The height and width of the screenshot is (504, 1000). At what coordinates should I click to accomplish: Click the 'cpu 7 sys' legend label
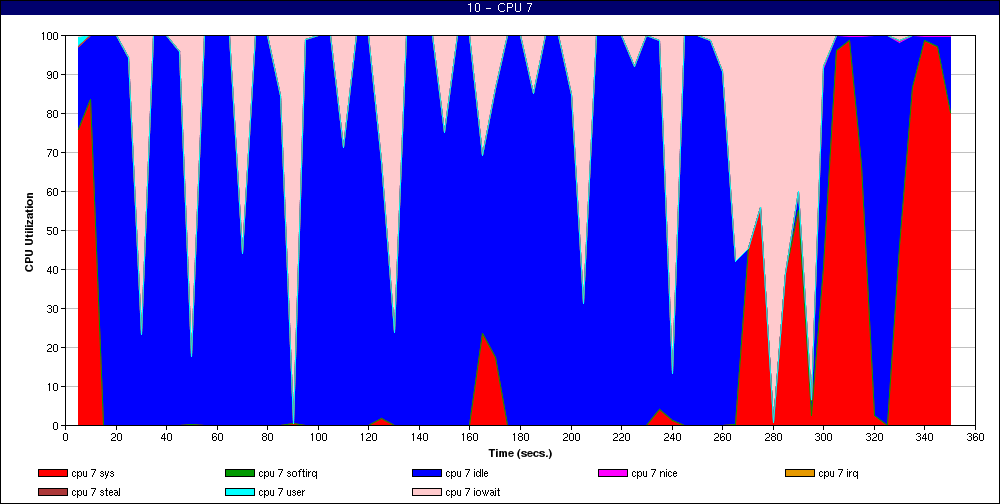click(x=93, y=473)
